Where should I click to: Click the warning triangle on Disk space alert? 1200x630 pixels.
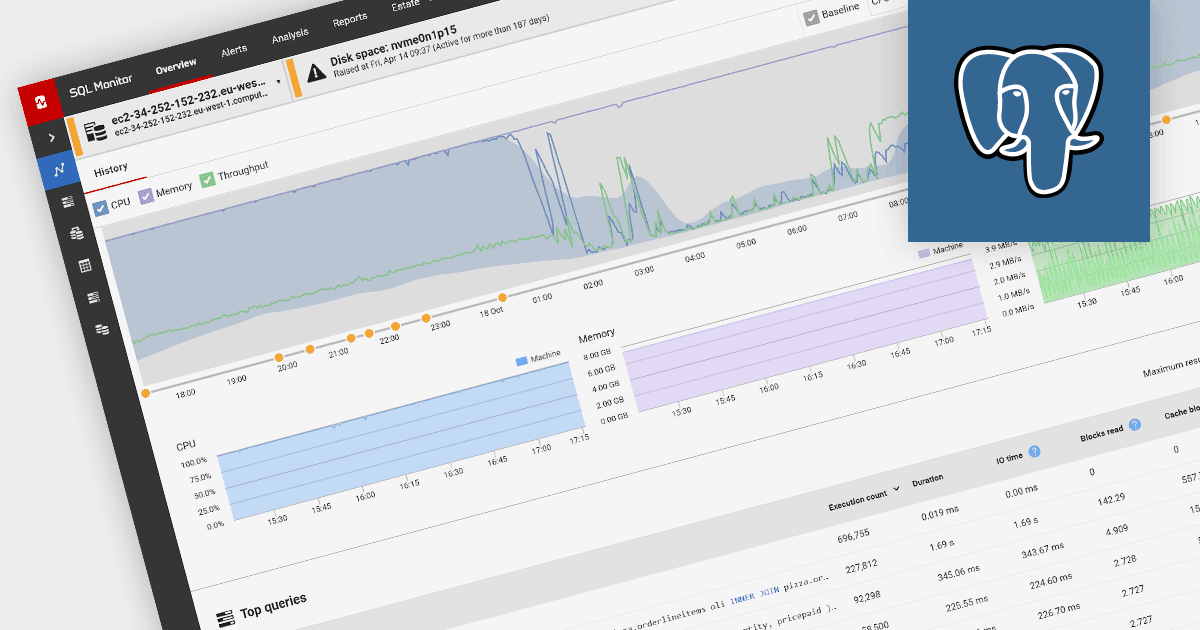click(x=316, y=72)
